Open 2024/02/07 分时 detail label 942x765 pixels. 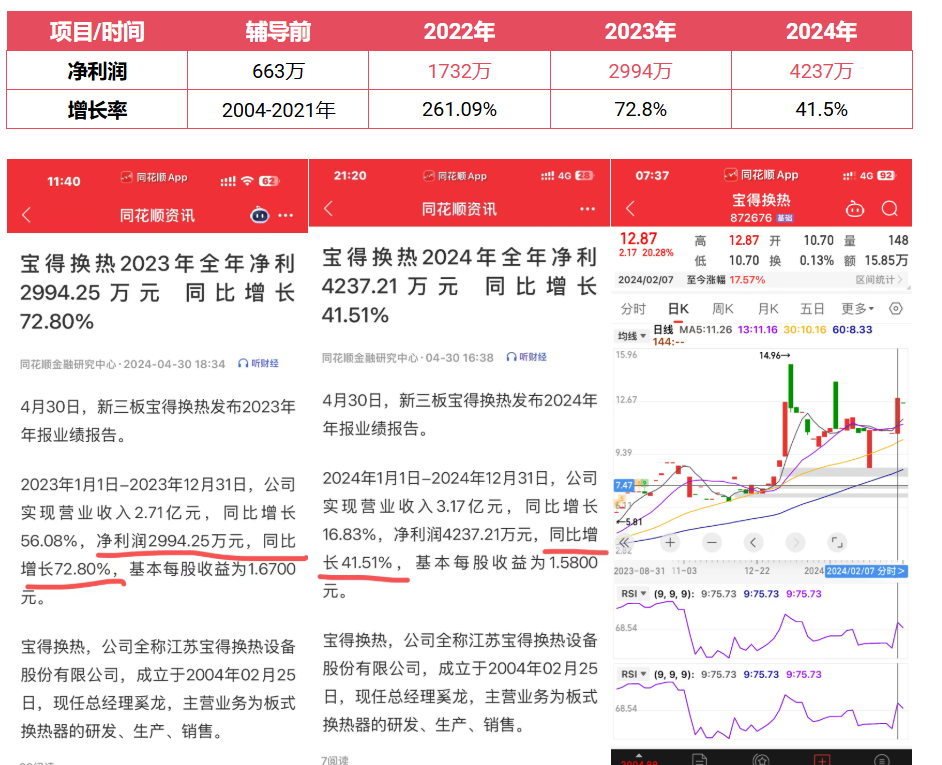click(865, 571)
